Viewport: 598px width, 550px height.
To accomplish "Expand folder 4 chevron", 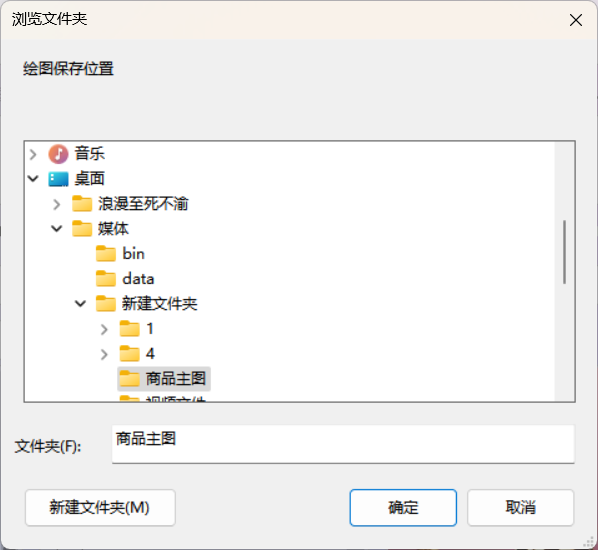I will pyautogui.click(x=104, y=354).
